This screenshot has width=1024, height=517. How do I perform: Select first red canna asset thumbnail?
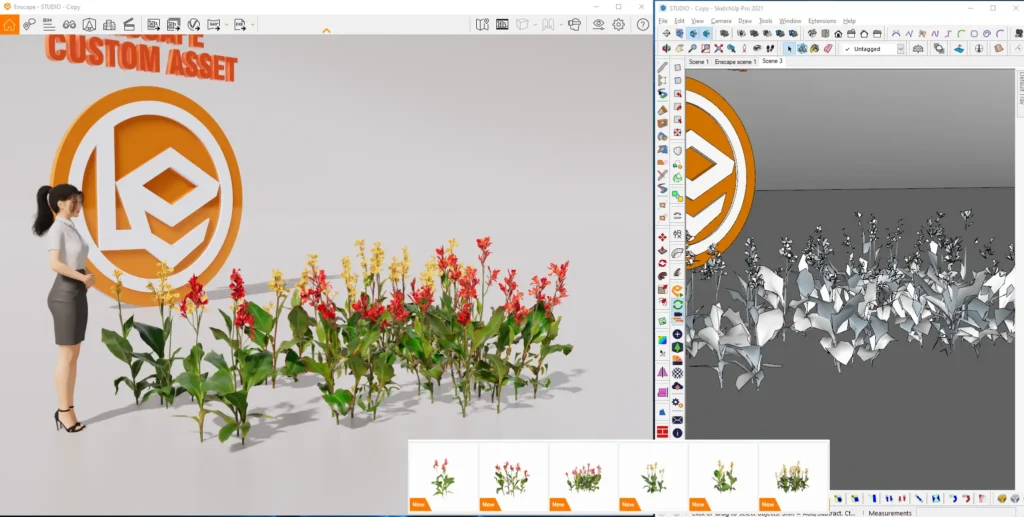click(x=443, y=477)
